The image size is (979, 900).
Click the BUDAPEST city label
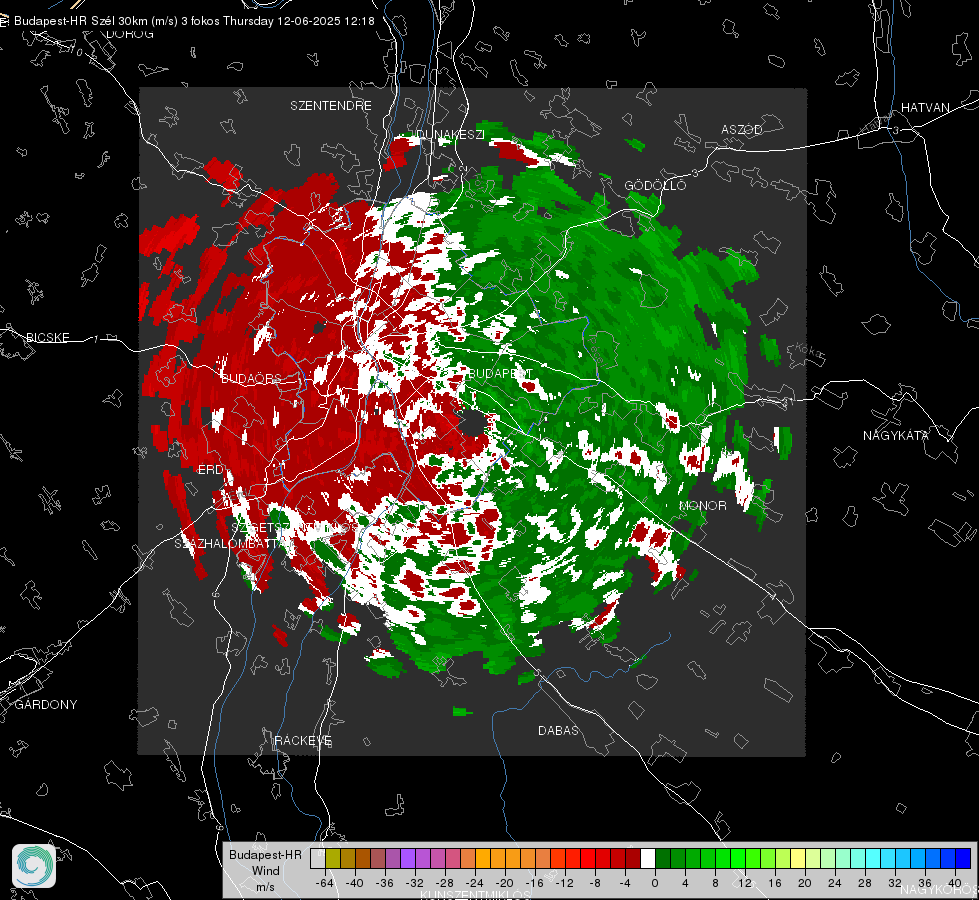[500, 373]
